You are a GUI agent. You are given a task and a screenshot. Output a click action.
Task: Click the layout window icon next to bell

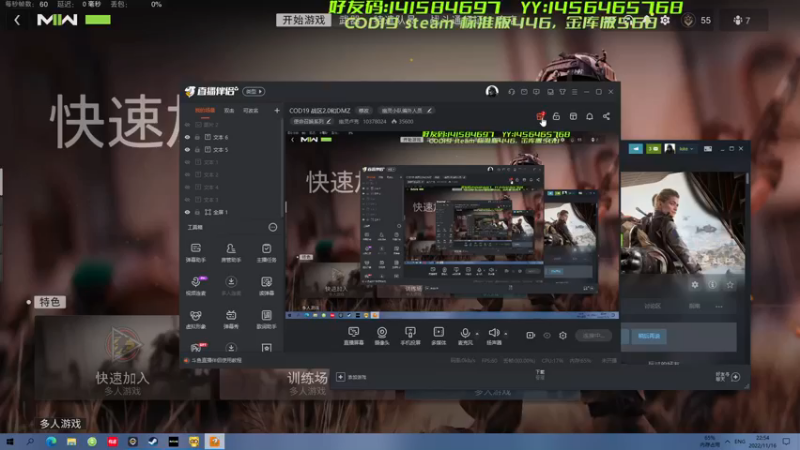pos(573,116)
